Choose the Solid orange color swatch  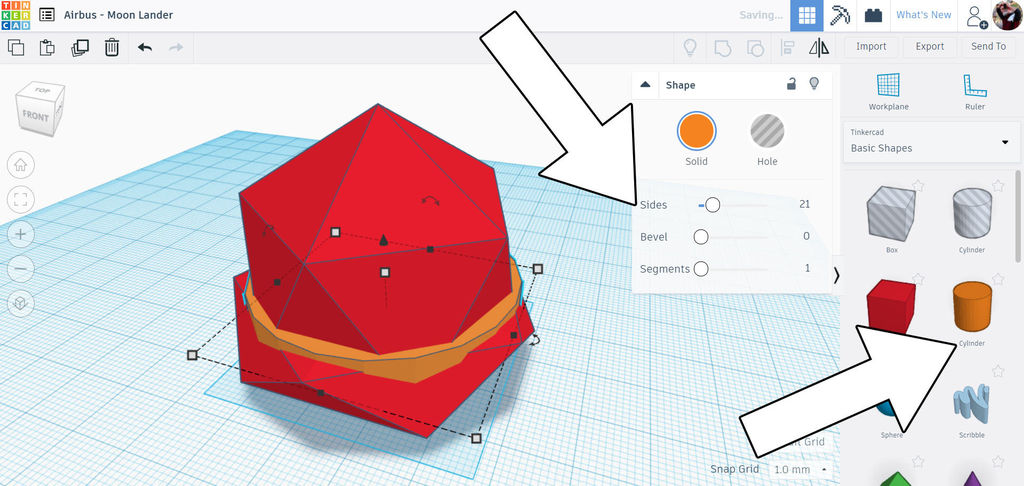tap(696, 131)
